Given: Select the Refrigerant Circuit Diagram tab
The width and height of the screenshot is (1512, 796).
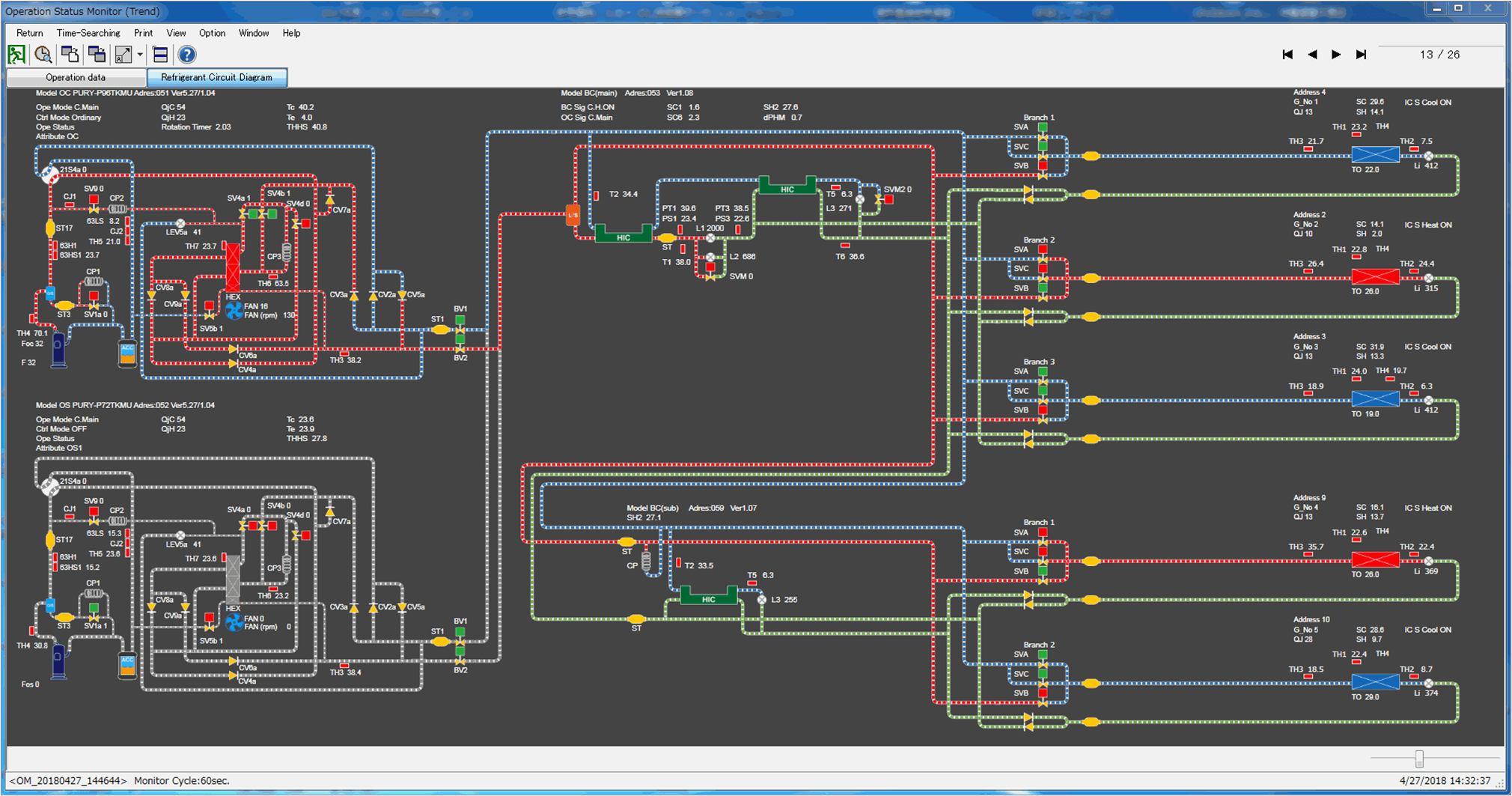Looking at the screenshot, I should click(x=216, y=77).
